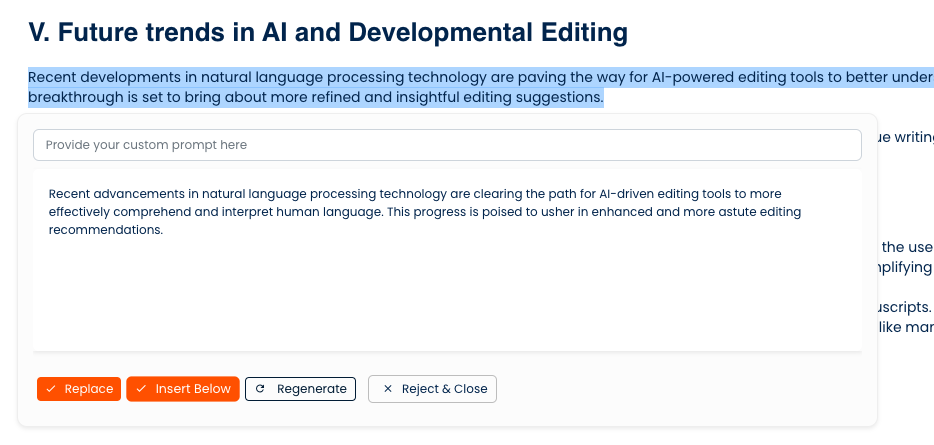This screenshot has width=934, height=445.
Task: Dismiss suggestion with Reject & Close
Action: (432, 389)
